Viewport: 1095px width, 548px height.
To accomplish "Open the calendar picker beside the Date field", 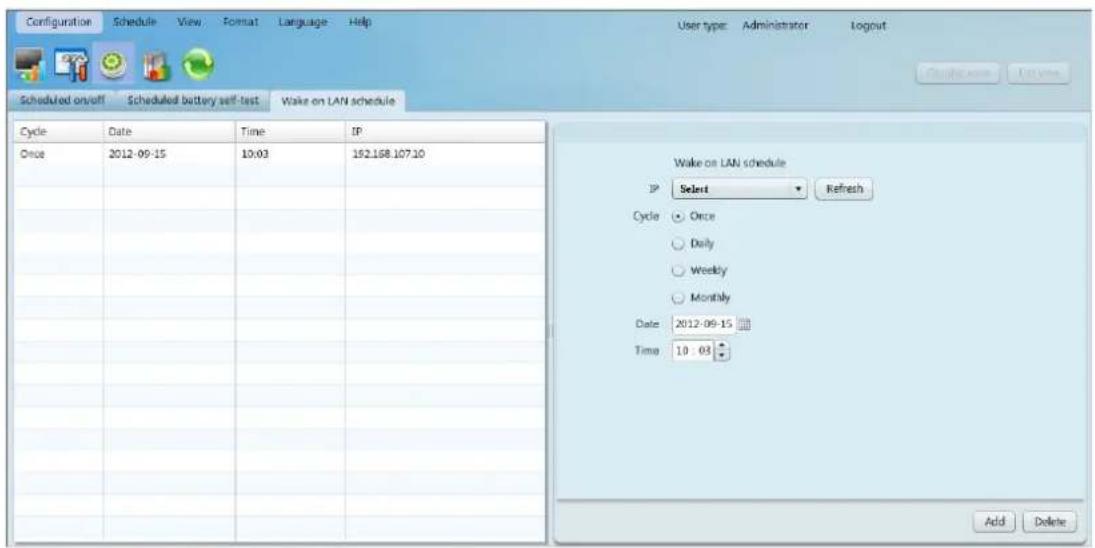I will [744, 324].
